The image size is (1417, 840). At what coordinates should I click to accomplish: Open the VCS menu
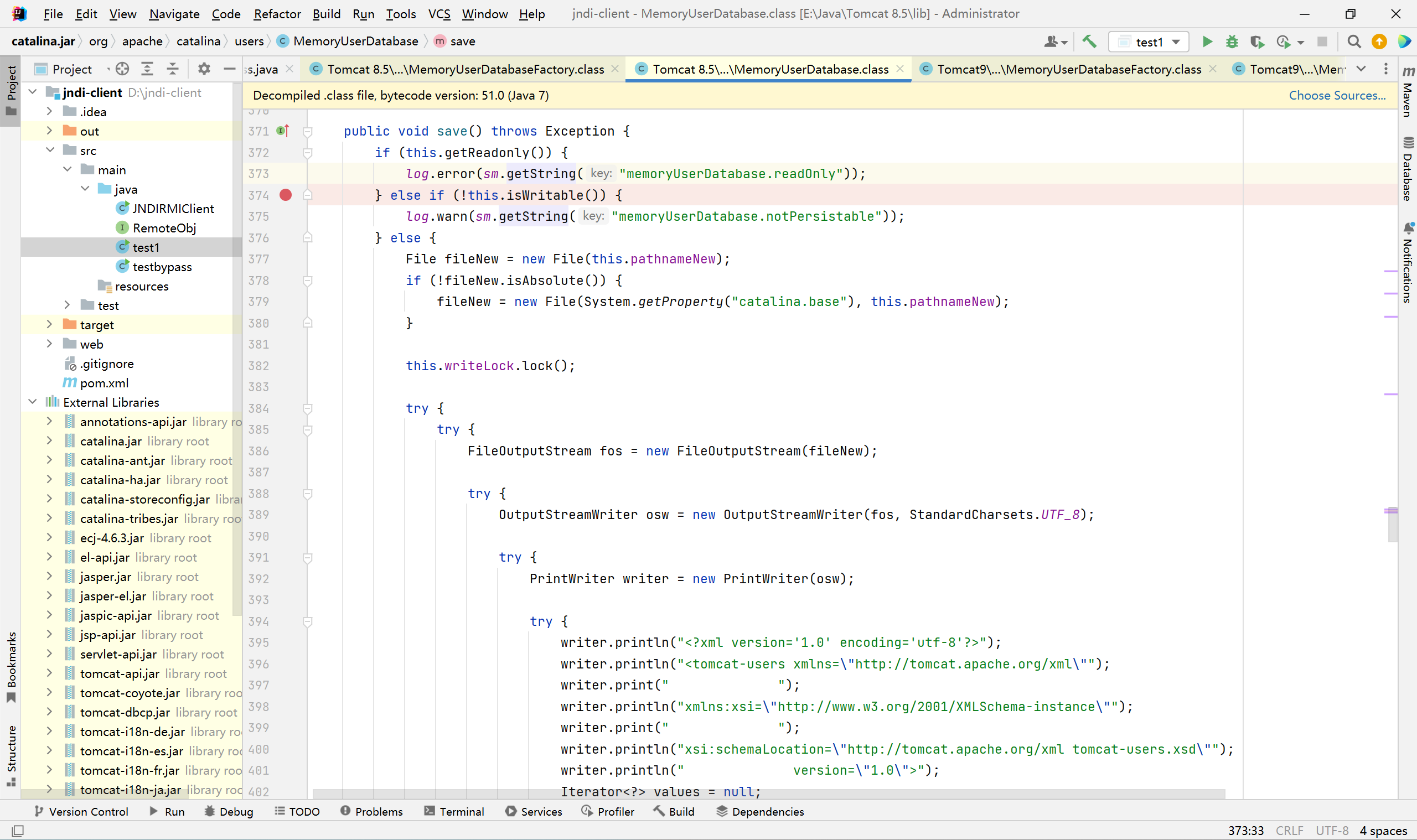439,14
